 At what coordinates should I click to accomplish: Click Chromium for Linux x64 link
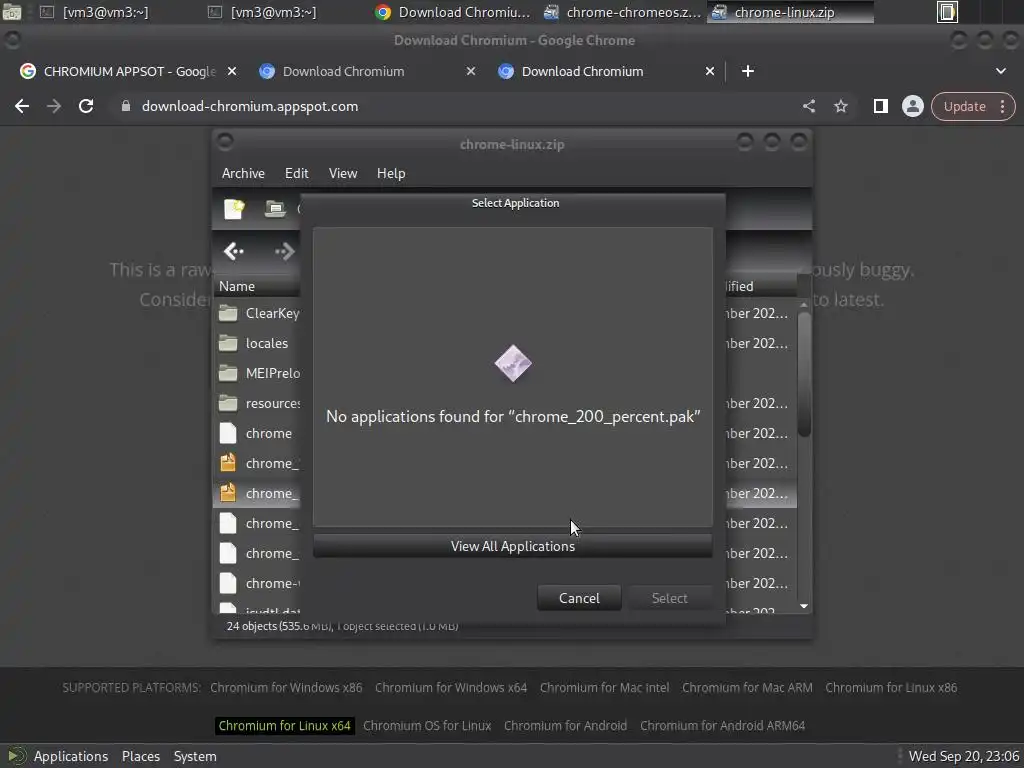(x=285, y=726)
